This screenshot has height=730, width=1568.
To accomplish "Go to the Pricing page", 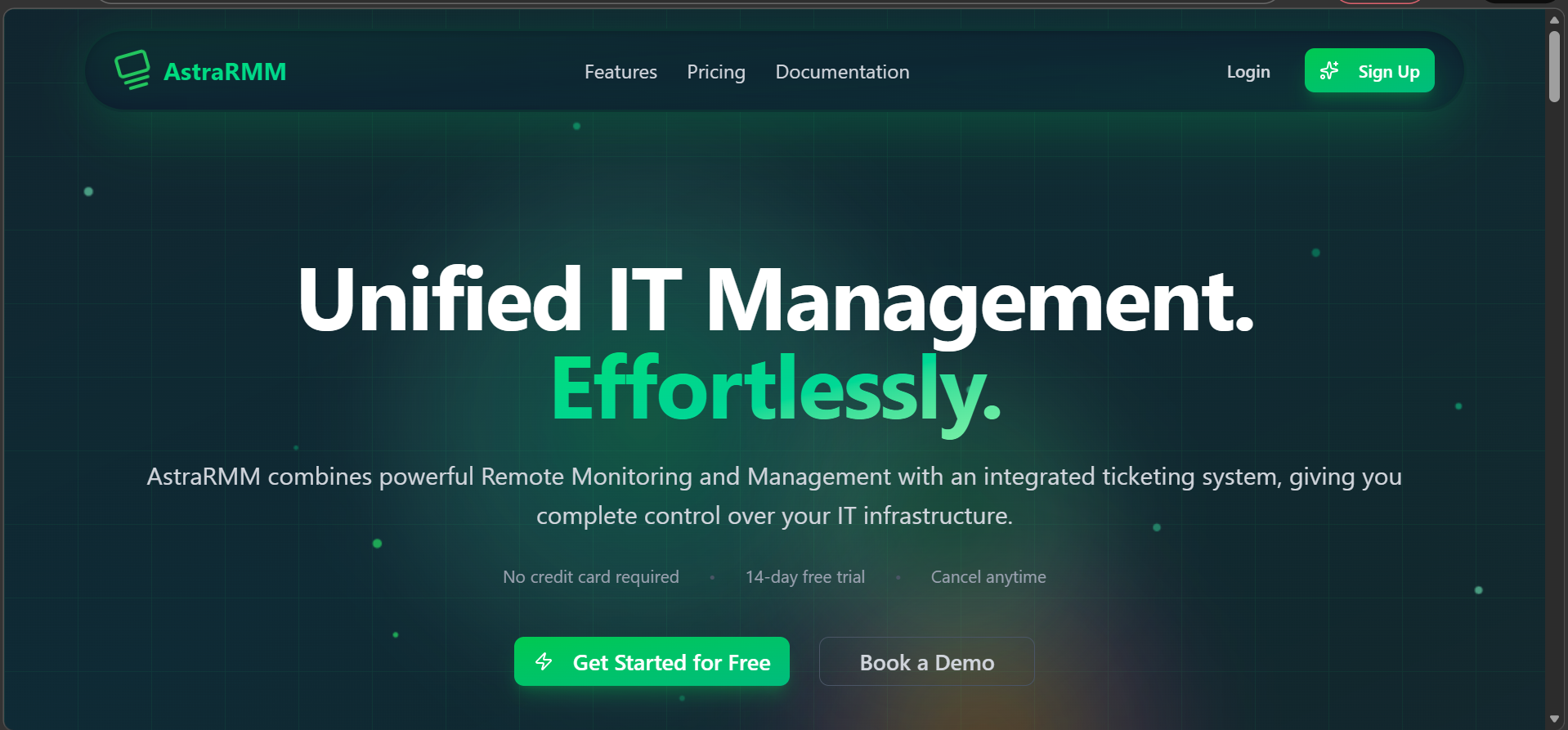I will click(x=715, y=72).
